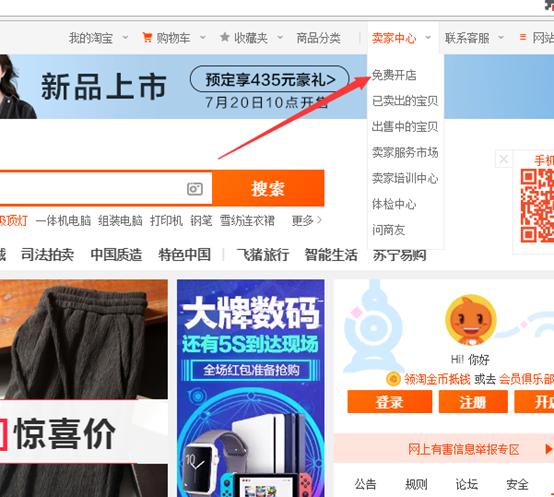The width and height of the screenshot is (554, 497).
Task: Choose 卖家服务市场 in the dropdown
Action: (x=405, y=153)
